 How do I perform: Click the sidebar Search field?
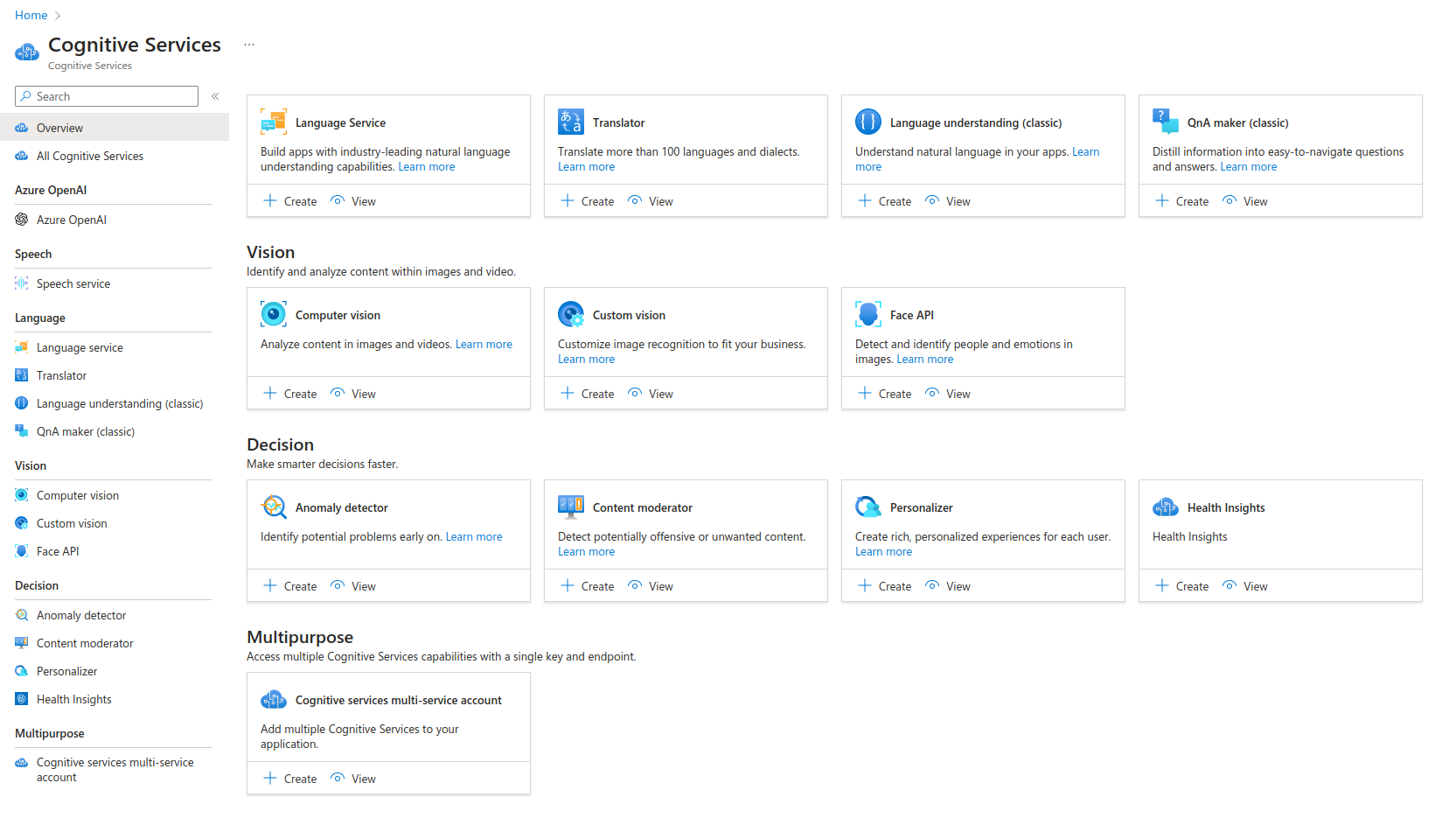[107, 96]
